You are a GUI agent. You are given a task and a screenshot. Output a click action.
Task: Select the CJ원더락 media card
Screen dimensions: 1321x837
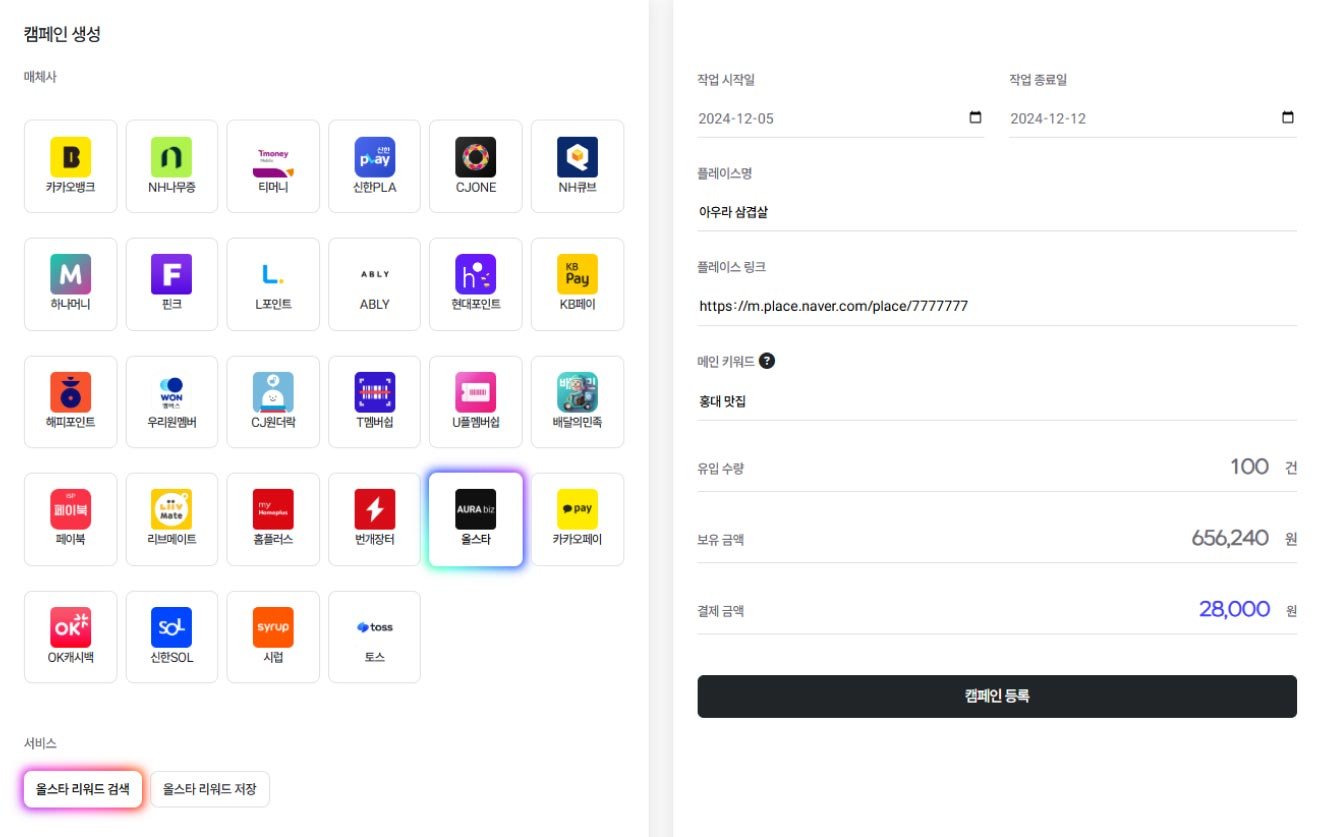(273, 402)
